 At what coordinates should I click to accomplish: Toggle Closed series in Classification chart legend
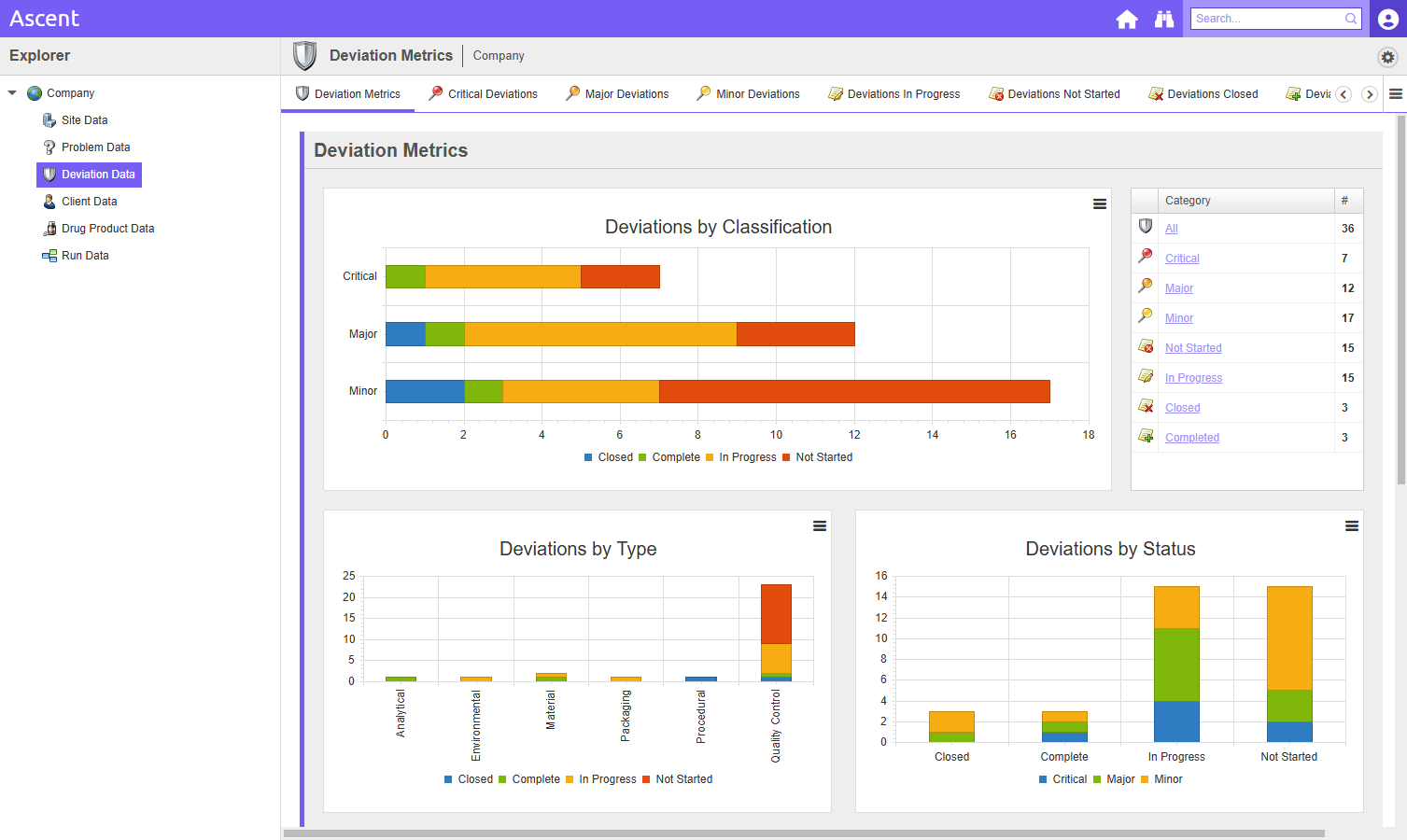pyautogui.click(x=609, y=457)
